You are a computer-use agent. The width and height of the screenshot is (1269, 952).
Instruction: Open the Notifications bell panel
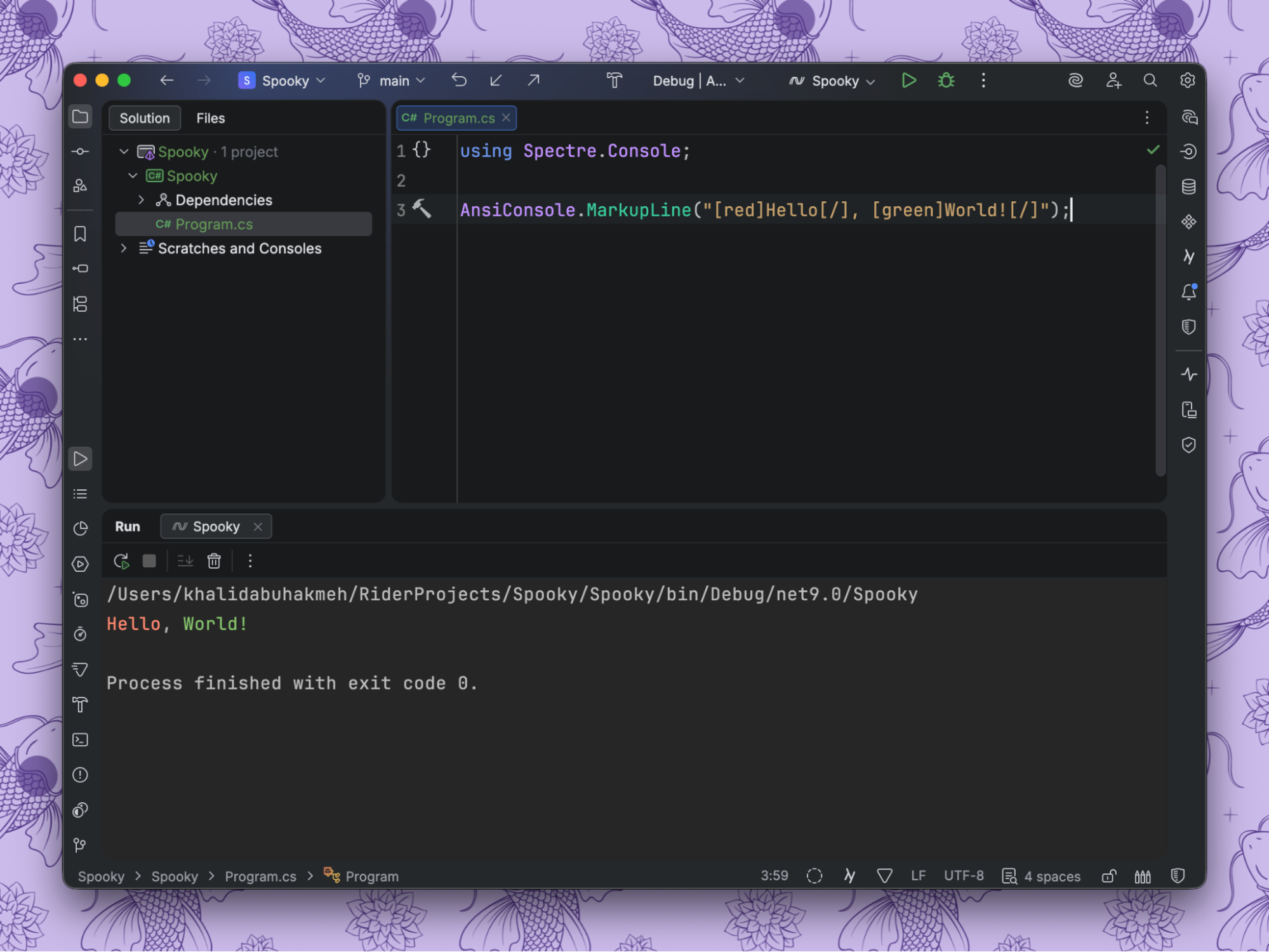point(1188,292)
